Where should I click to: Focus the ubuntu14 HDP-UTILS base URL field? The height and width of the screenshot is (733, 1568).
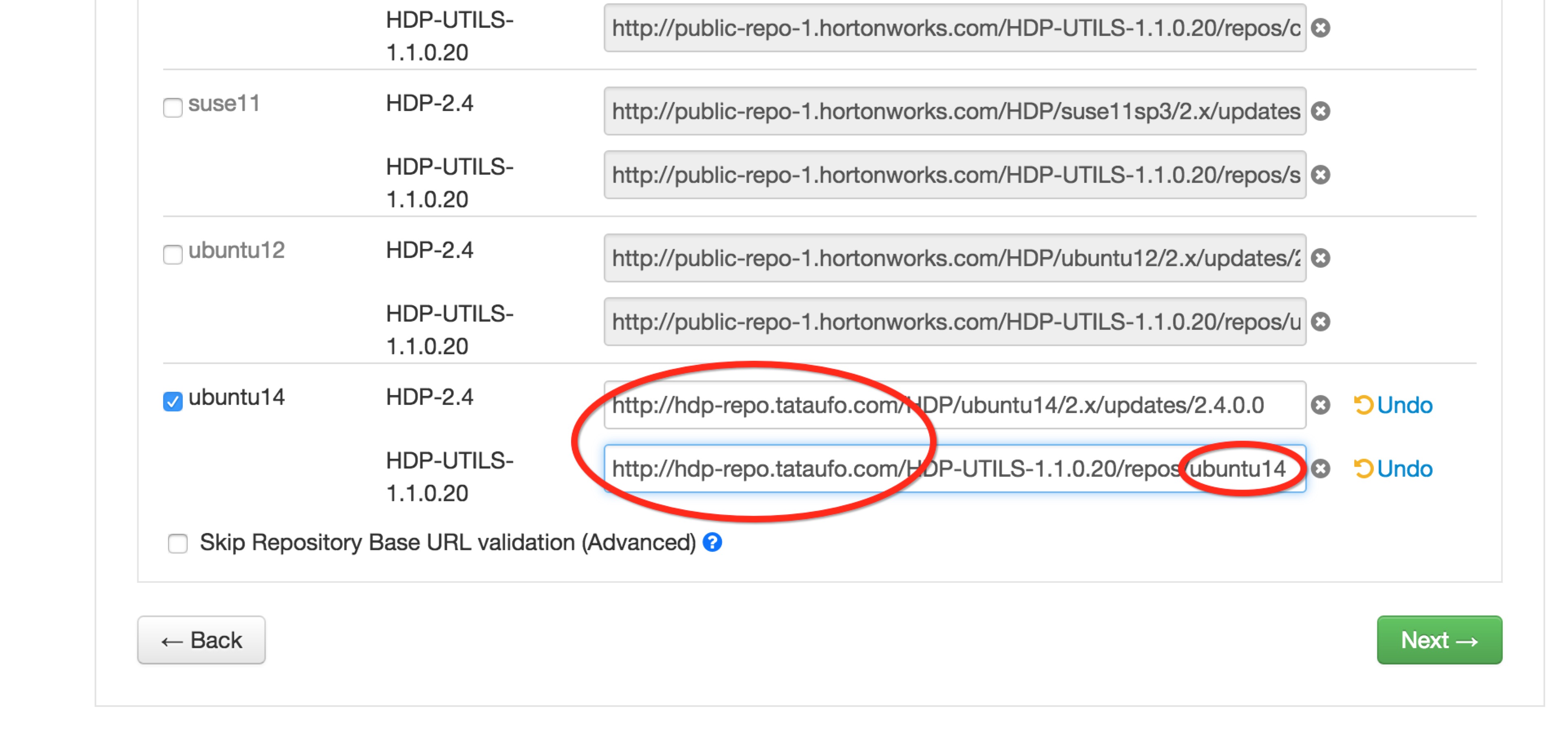[955, 469]
